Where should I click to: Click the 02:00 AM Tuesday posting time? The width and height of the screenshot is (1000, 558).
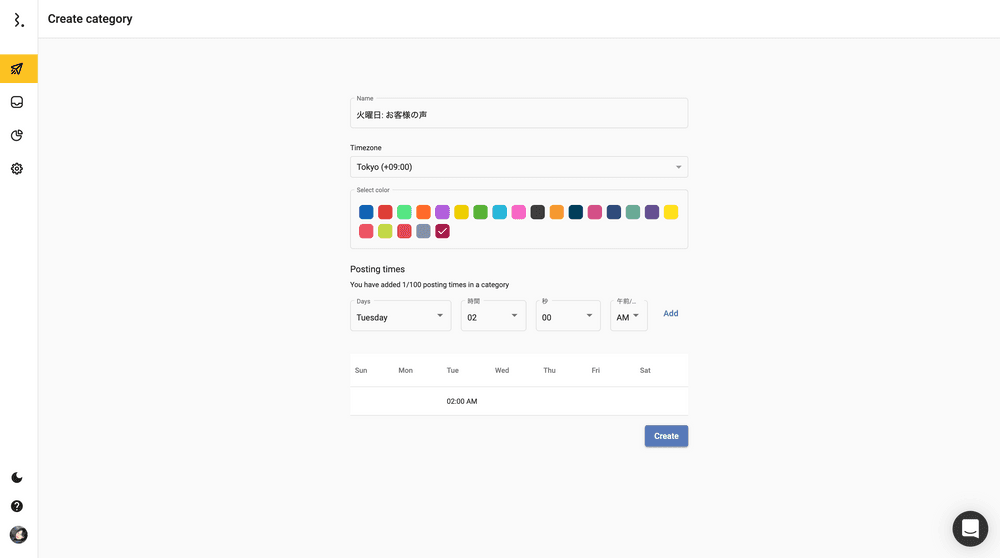click(x=461, y=401)
